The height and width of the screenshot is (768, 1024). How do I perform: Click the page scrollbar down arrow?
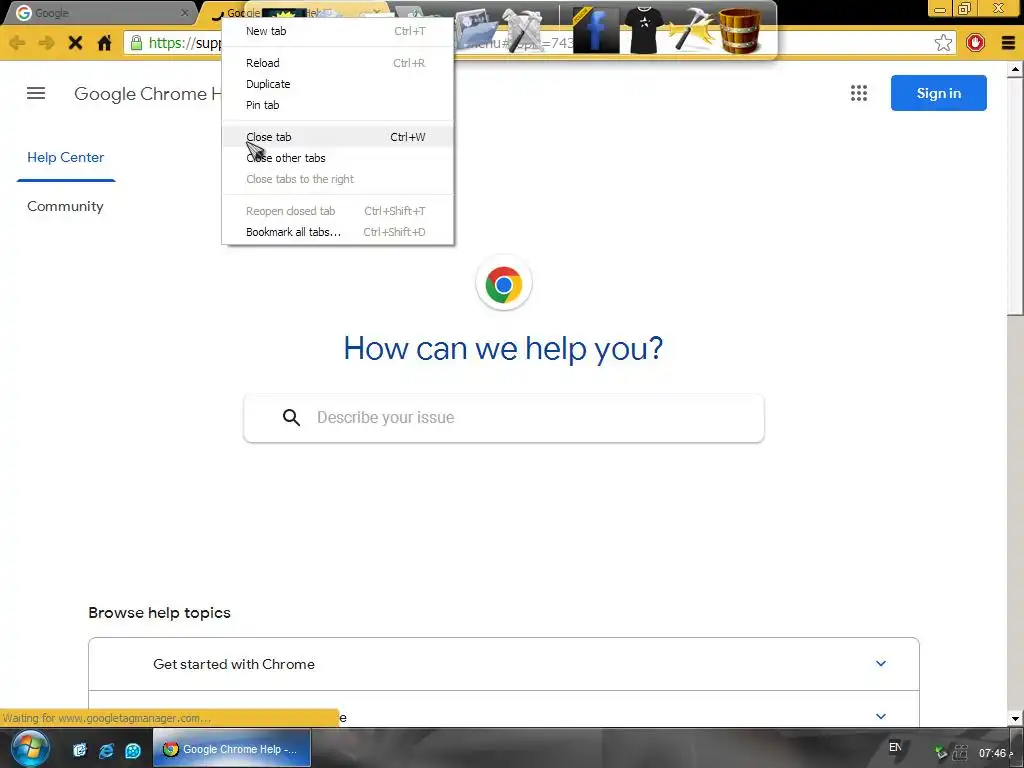coord(1015,718)
